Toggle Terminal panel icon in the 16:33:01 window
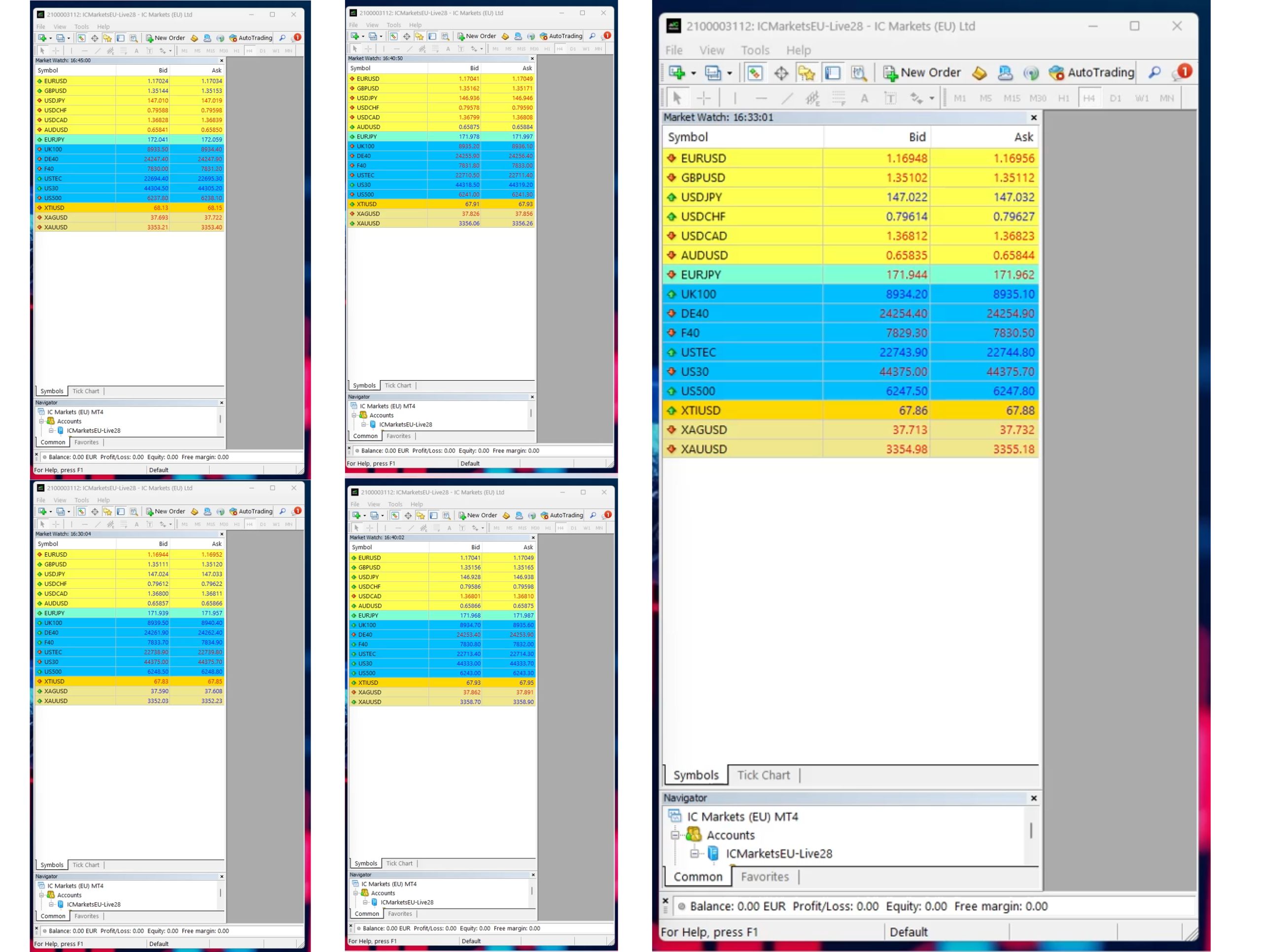The height and width of the screenshot is (952, 1262). tap(833, 72)
